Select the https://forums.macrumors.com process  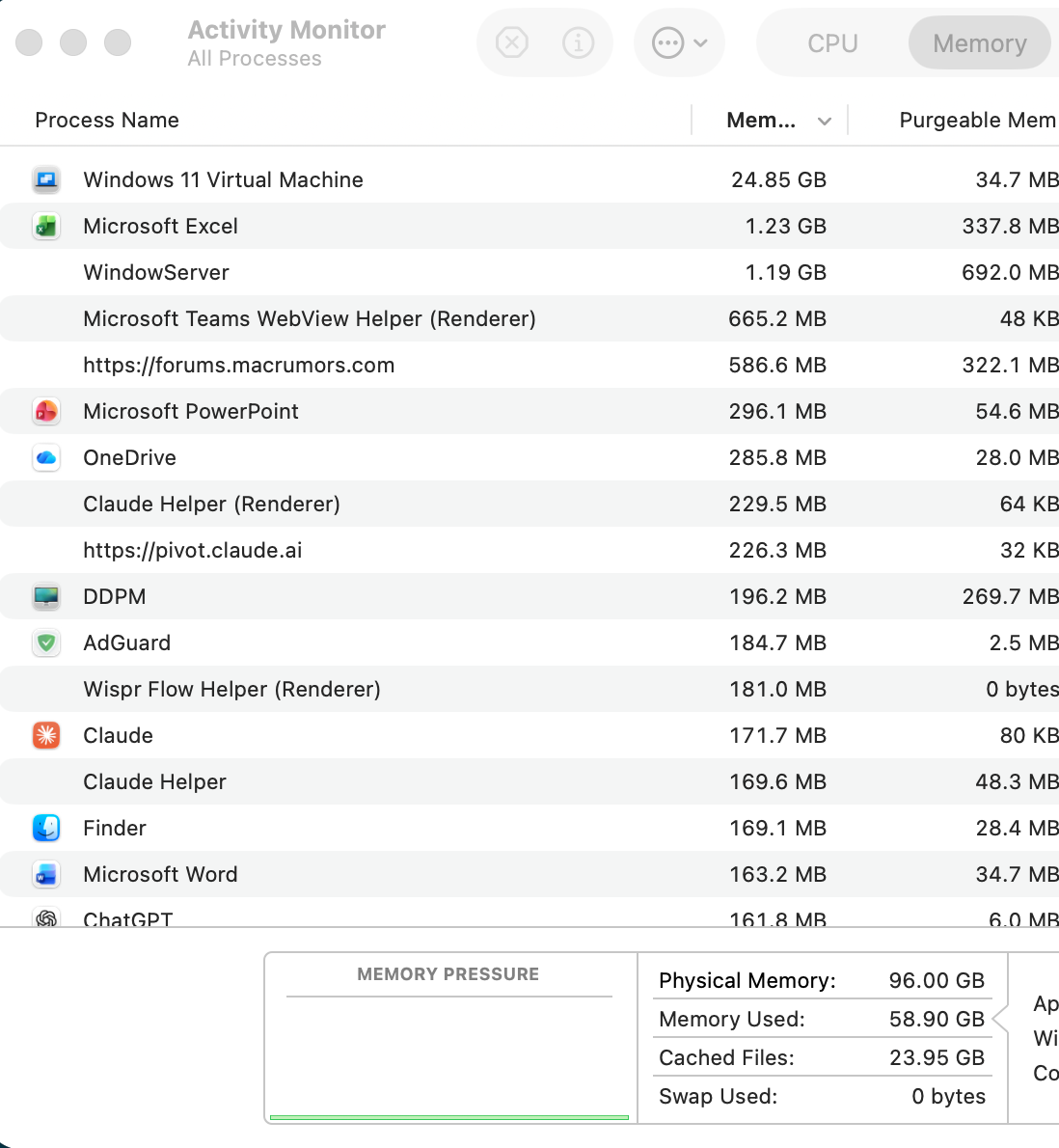(x=529, y=365)
